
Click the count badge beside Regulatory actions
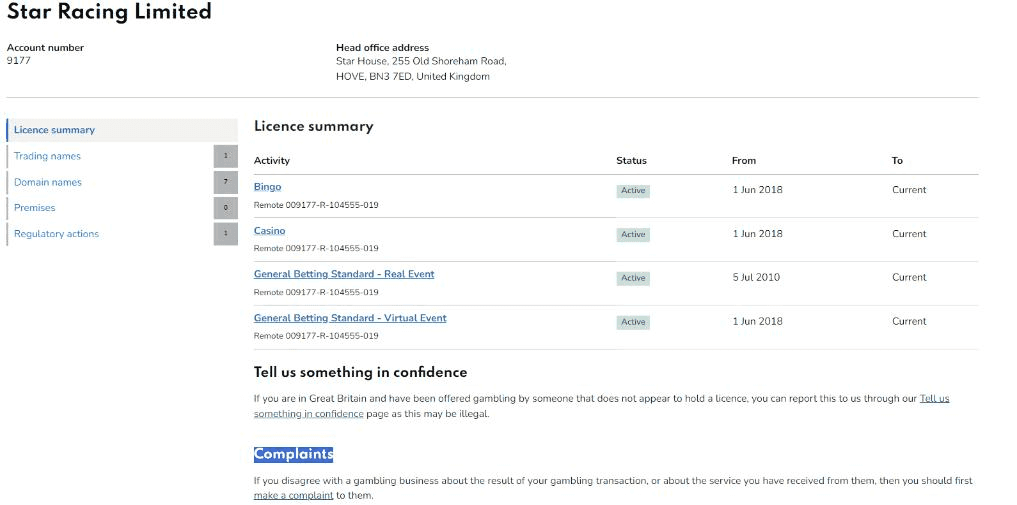tap(225, 234)
